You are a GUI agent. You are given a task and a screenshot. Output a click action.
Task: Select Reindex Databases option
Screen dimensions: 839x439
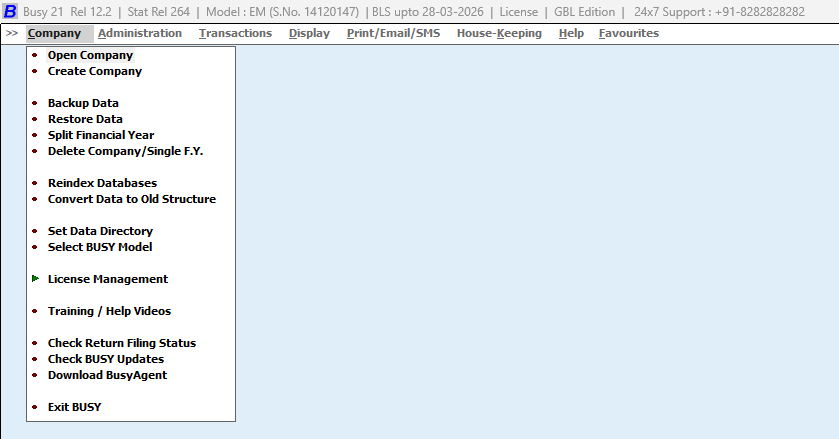pos(102,183)
